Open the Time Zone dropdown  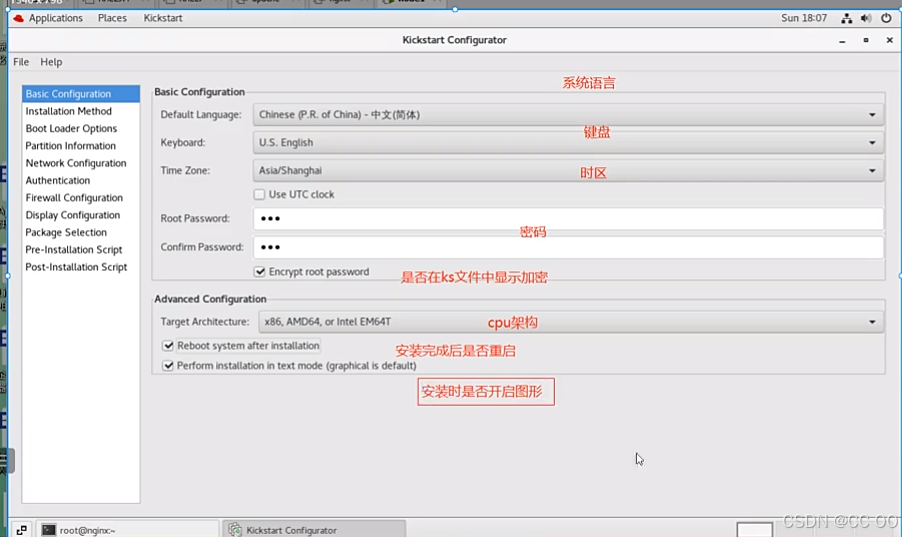(x=568, y=170)
